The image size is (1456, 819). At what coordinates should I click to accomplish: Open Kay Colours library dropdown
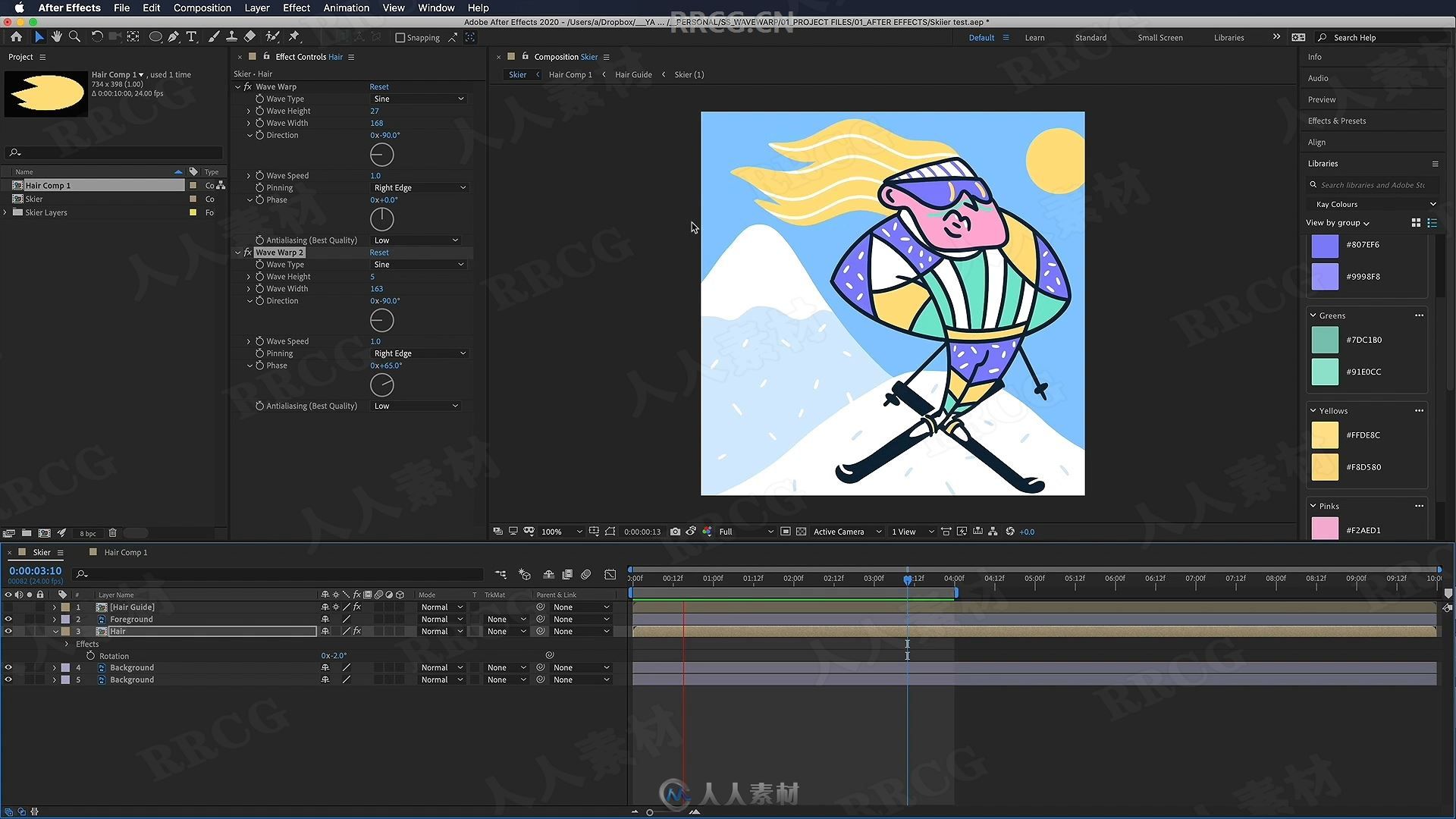(1376, 204)
